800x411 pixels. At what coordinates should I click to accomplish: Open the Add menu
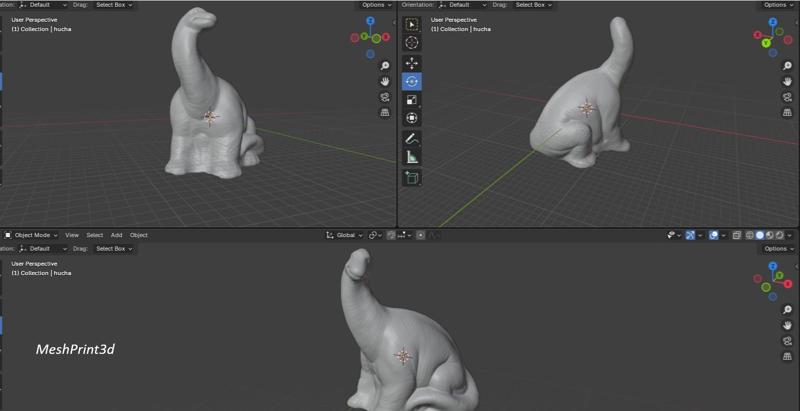point(116,235)
